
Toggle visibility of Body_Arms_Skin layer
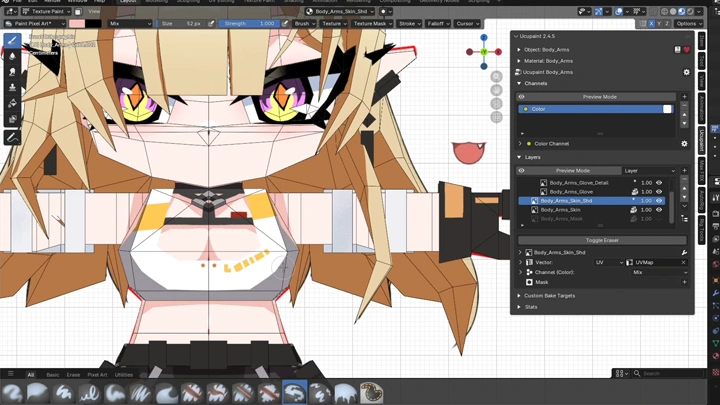click(659, 210)
